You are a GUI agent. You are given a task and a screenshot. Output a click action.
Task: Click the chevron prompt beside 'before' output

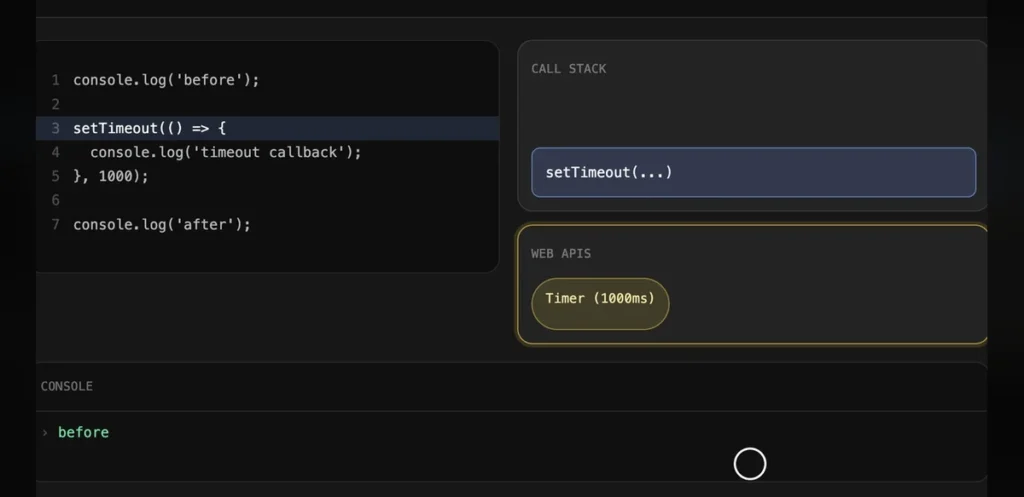tap(45, 432)
